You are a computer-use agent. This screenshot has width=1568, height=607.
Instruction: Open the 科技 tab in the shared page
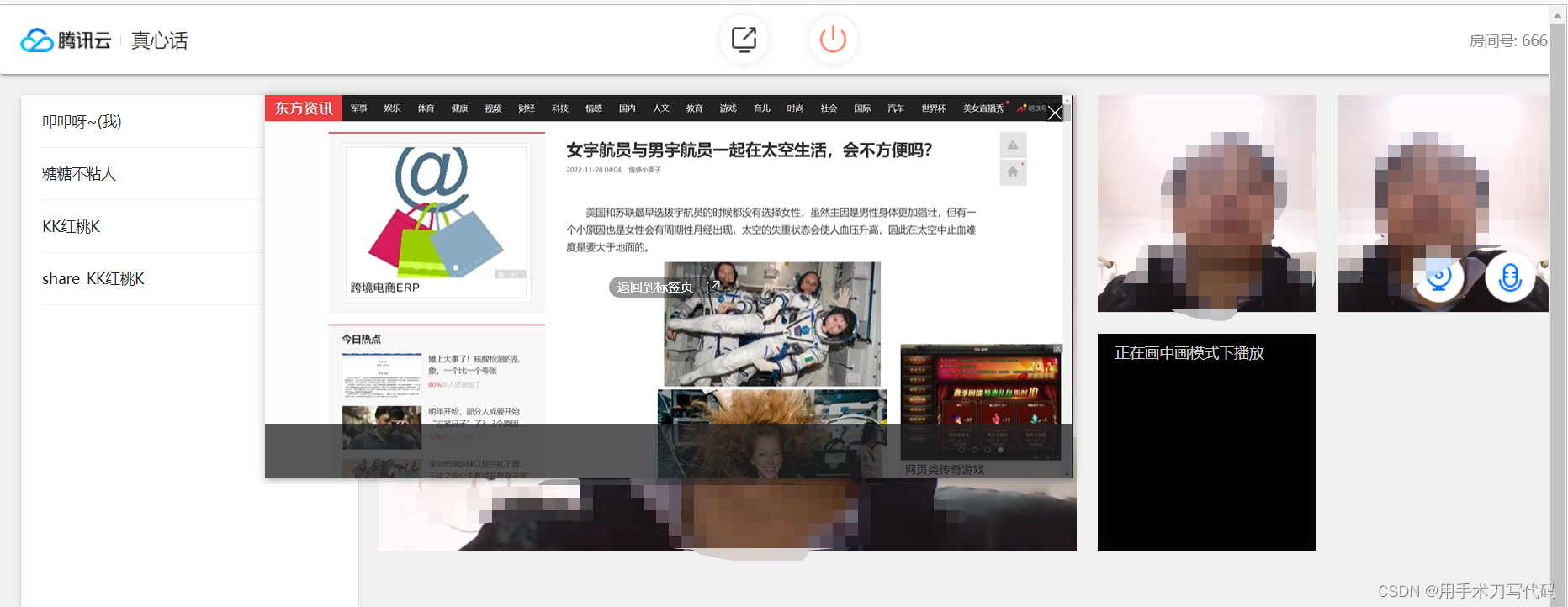tap(560, 108)
